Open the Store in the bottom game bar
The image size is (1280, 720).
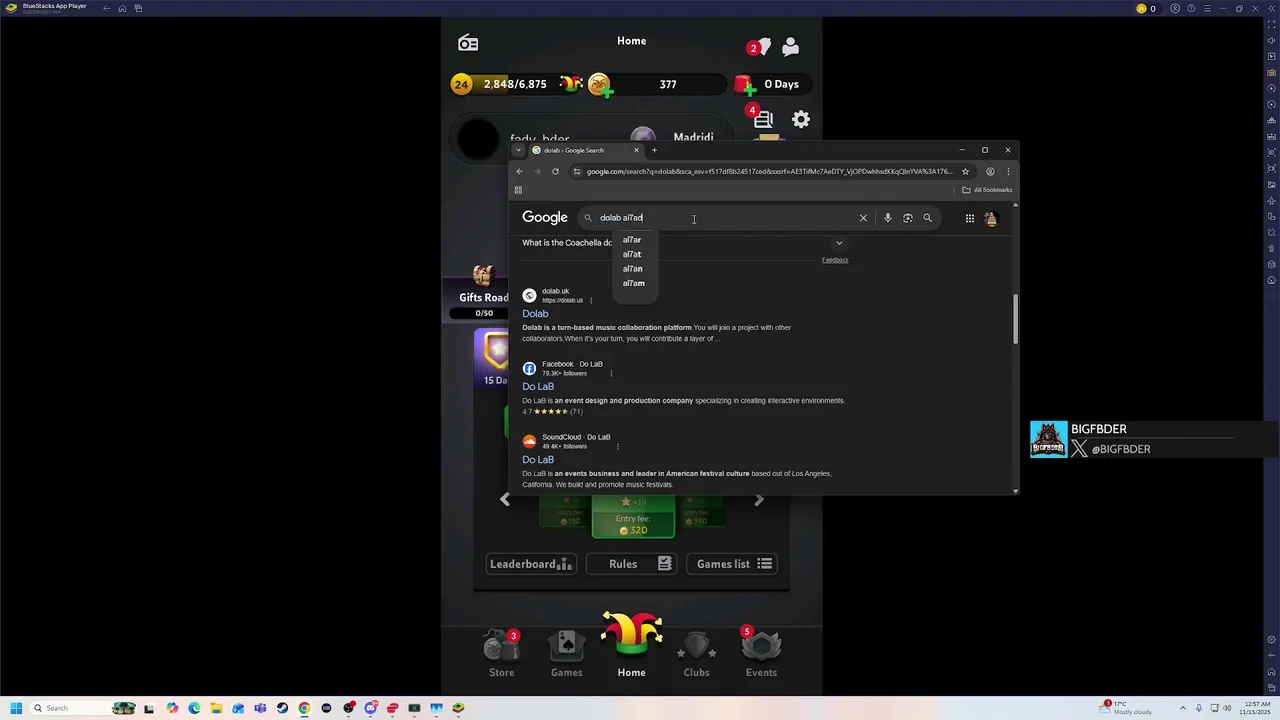[x=501, y=654]
